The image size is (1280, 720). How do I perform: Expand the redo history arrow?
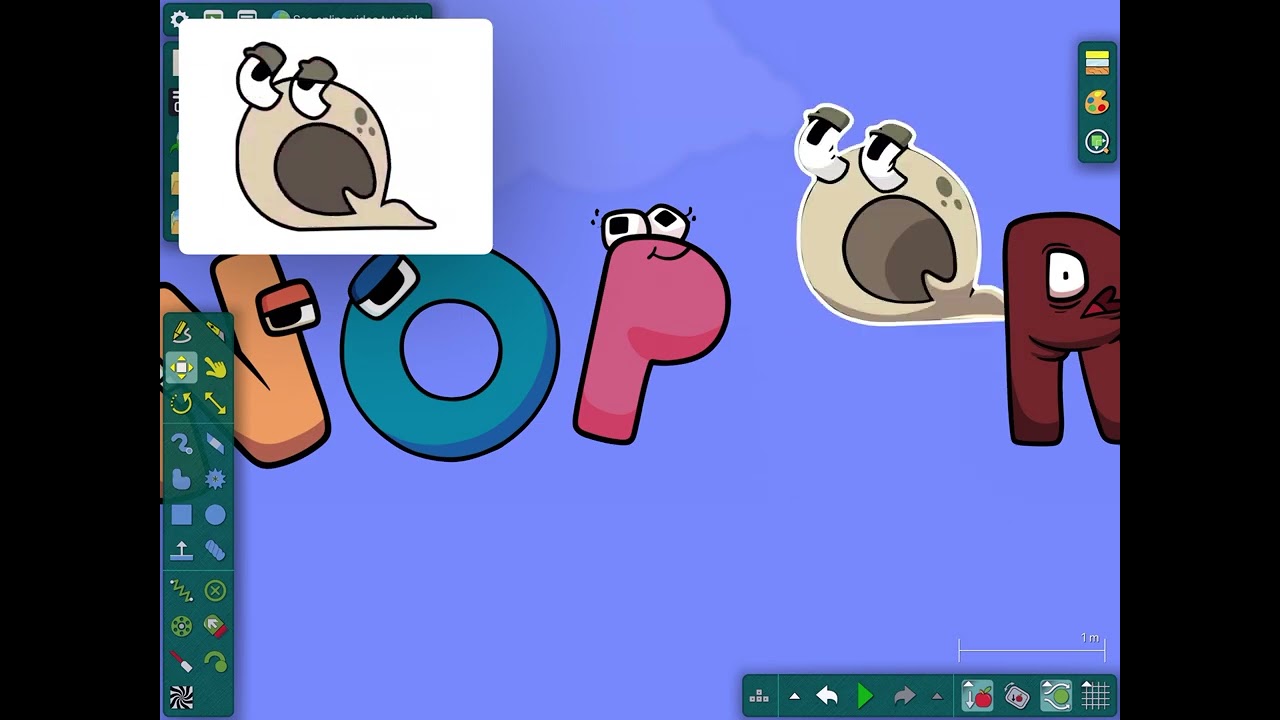[937, 696]
